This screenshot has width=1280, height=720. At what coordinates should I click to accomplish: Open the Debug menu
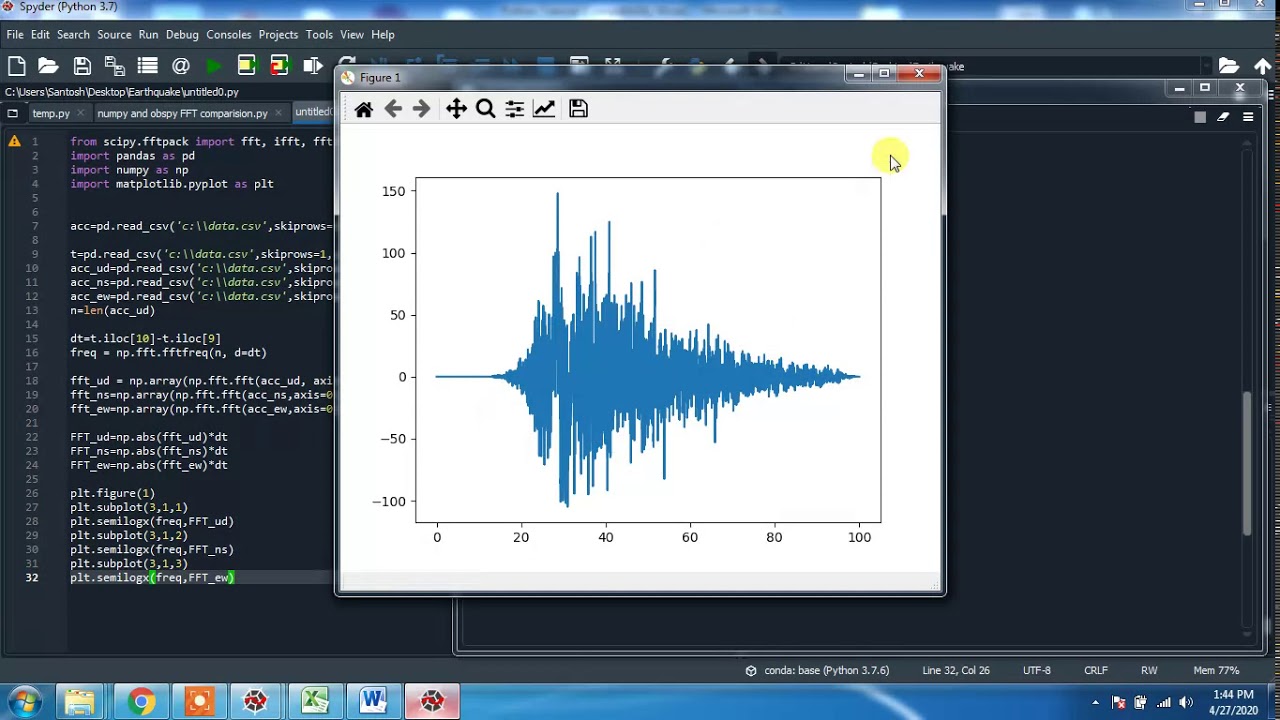coord(182,34)
